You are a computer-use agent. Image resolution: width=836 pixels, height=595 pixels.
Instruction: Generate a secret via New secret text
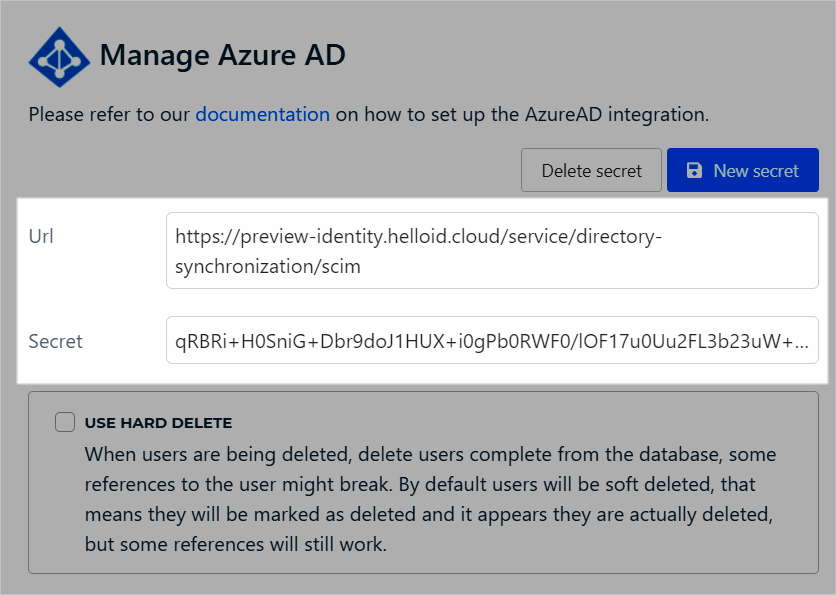coord(755,171)
